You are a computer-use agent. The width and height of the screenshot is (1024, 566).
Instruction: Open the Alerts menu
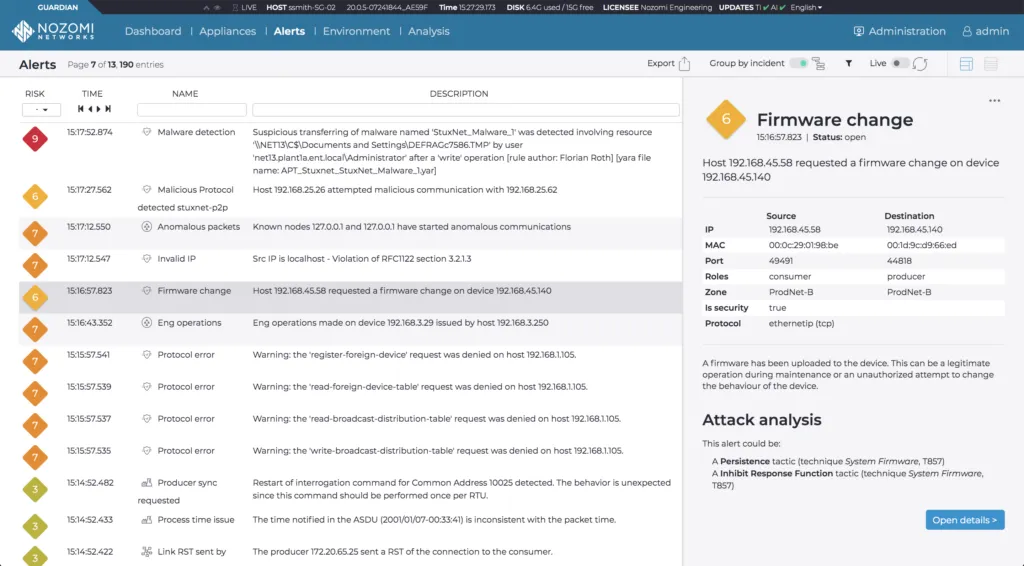tap(289, 31)
